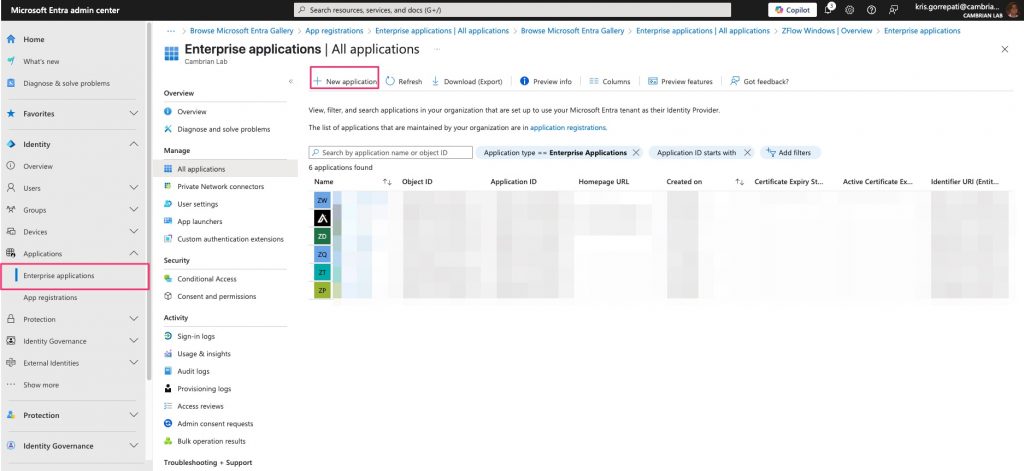Go to Home in left navigation
1024x471 pixels.
[33, 39]
